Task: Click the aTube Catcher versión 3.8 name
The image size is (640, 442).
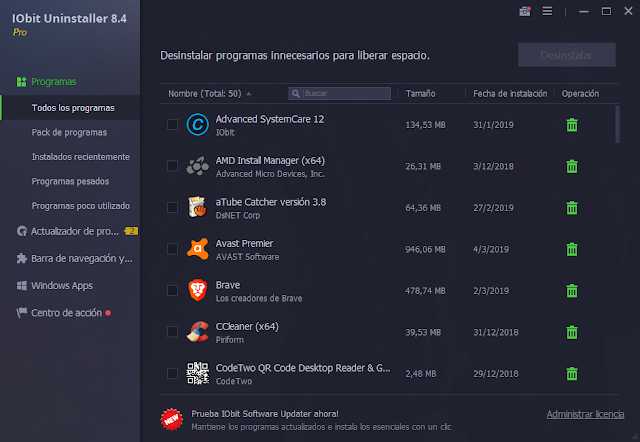Action: pos(271,202)
